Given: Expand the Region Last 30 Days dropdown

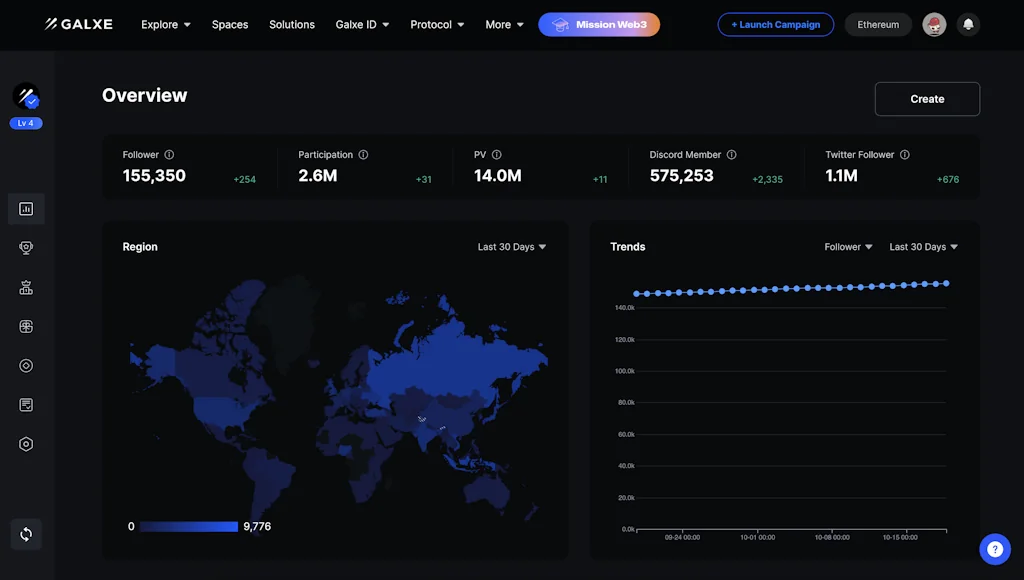Looking at the screenshot, I should [x=511, y=247].
